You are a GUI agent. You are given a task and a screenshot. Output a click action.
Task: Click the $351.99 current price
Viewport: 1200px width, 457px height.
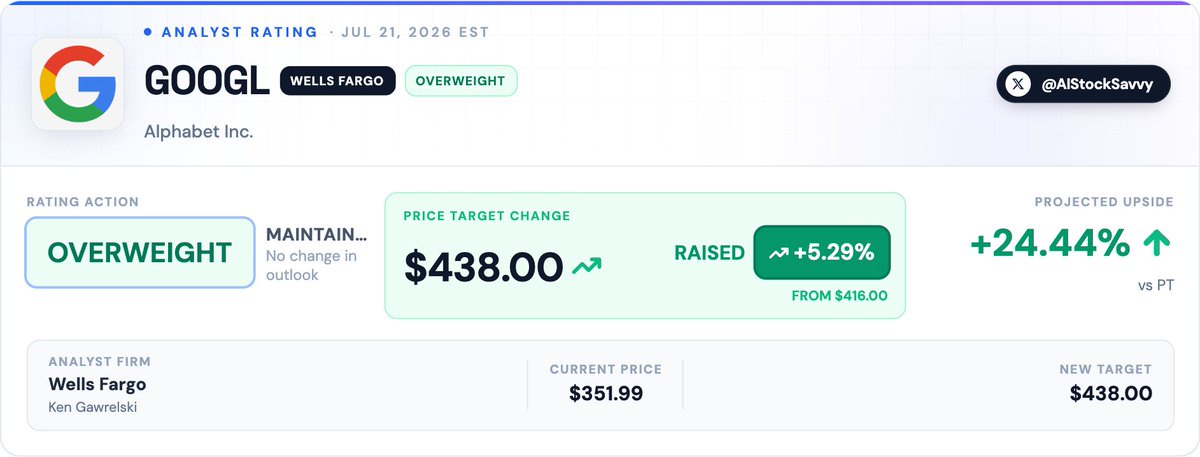pos(606,393)
